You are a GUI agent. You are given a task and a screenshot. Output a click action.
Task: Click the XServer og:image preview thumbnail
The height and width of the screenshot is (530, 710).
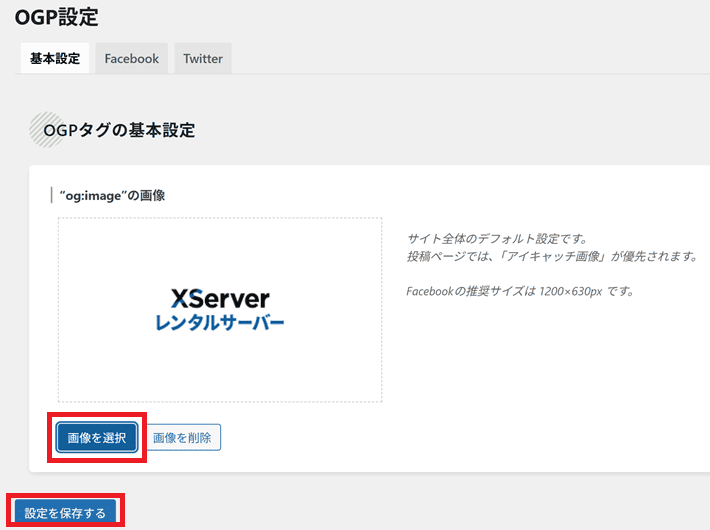pyautogui.click(x=220, y=310)
